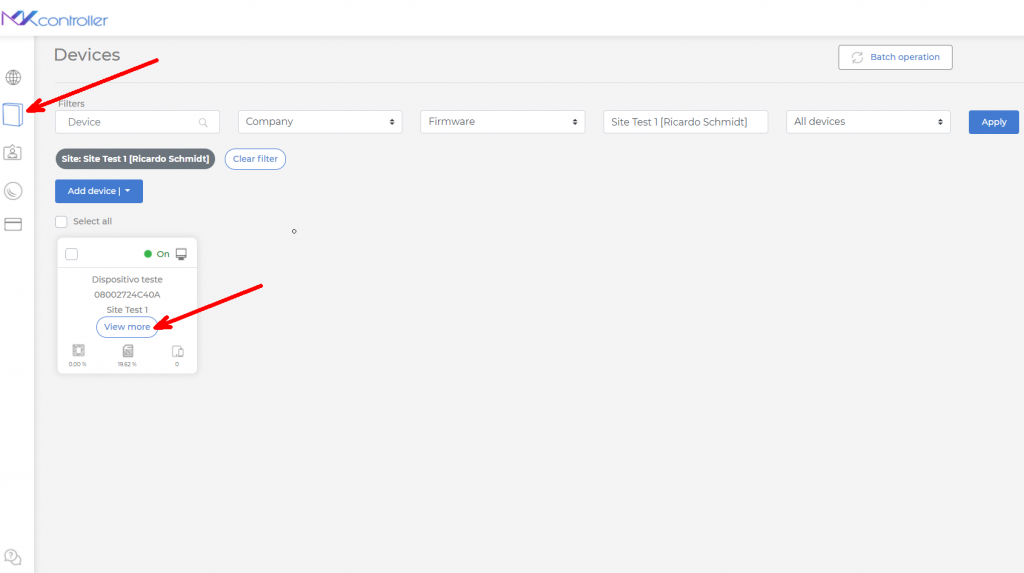Open the crescent circle icon in sidebar
1024x573 pixels.
(13, 190)
